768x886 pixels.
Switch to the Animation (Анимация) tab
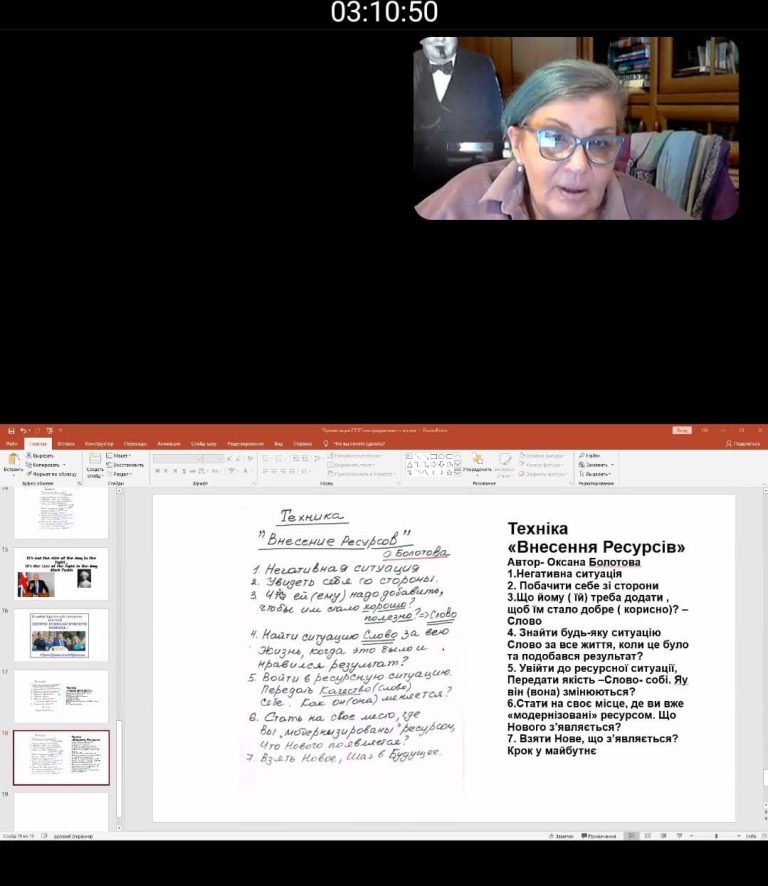point(169,443)
